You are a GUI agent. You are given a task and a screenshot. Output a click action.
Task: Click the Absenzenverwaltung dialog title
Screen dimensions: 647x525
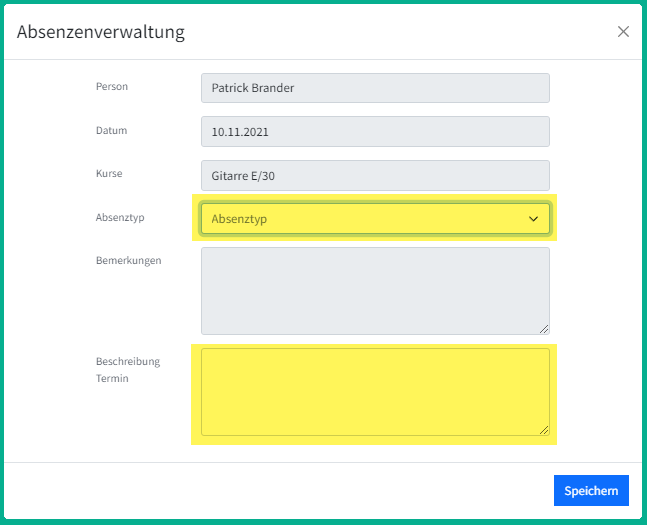[101, 32]
